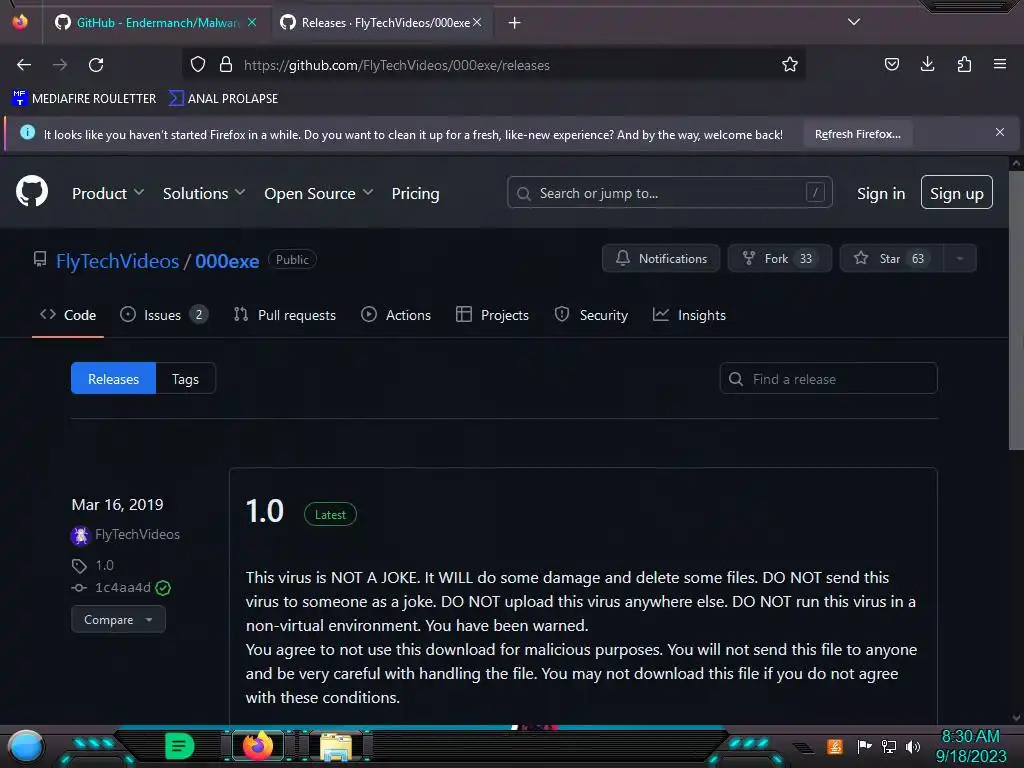Open the volume speaker icon
The image size is (1024, 768).
(x=913, y=746)
